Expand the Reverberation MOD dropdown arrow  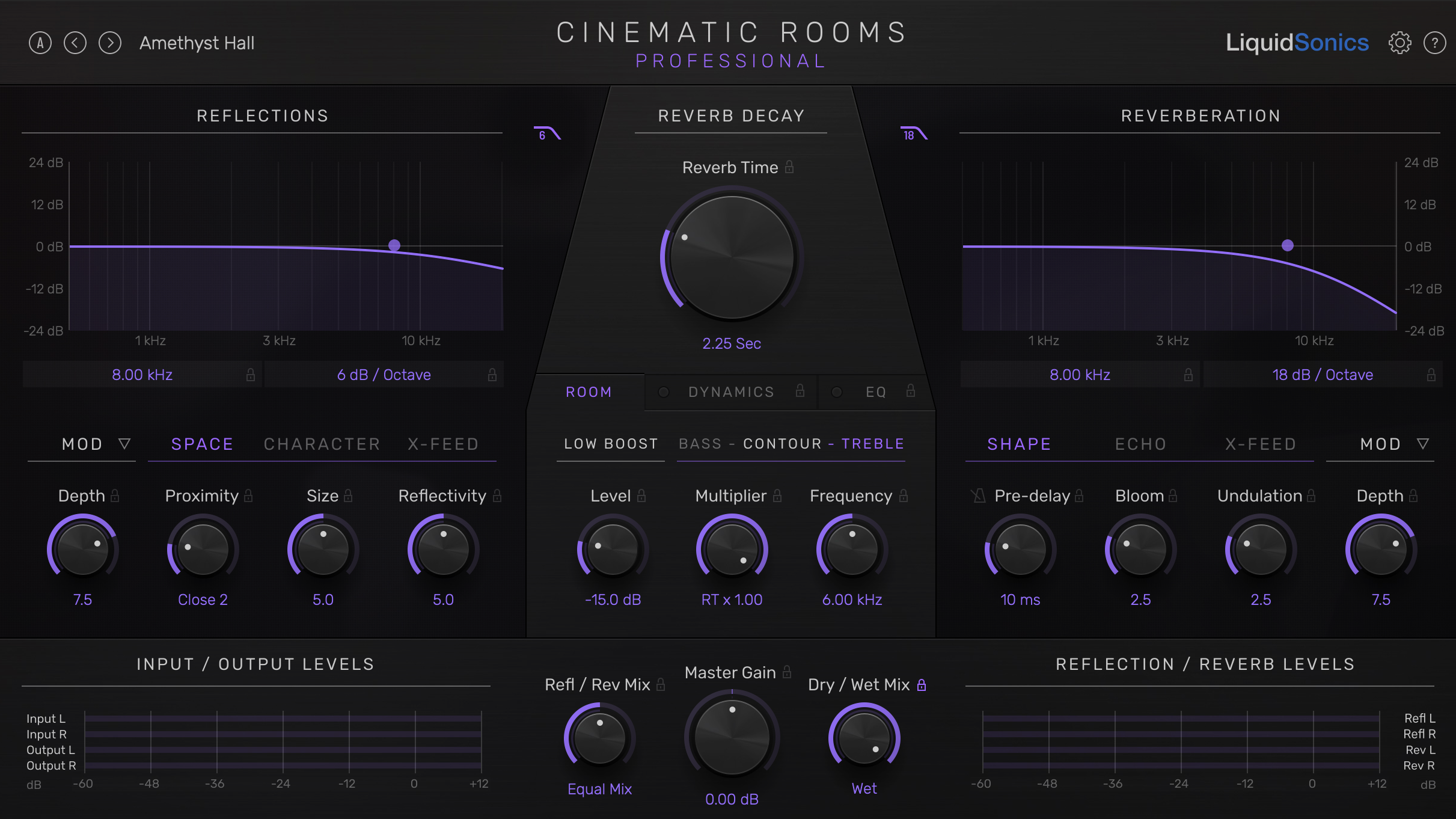pos(1423,444)
